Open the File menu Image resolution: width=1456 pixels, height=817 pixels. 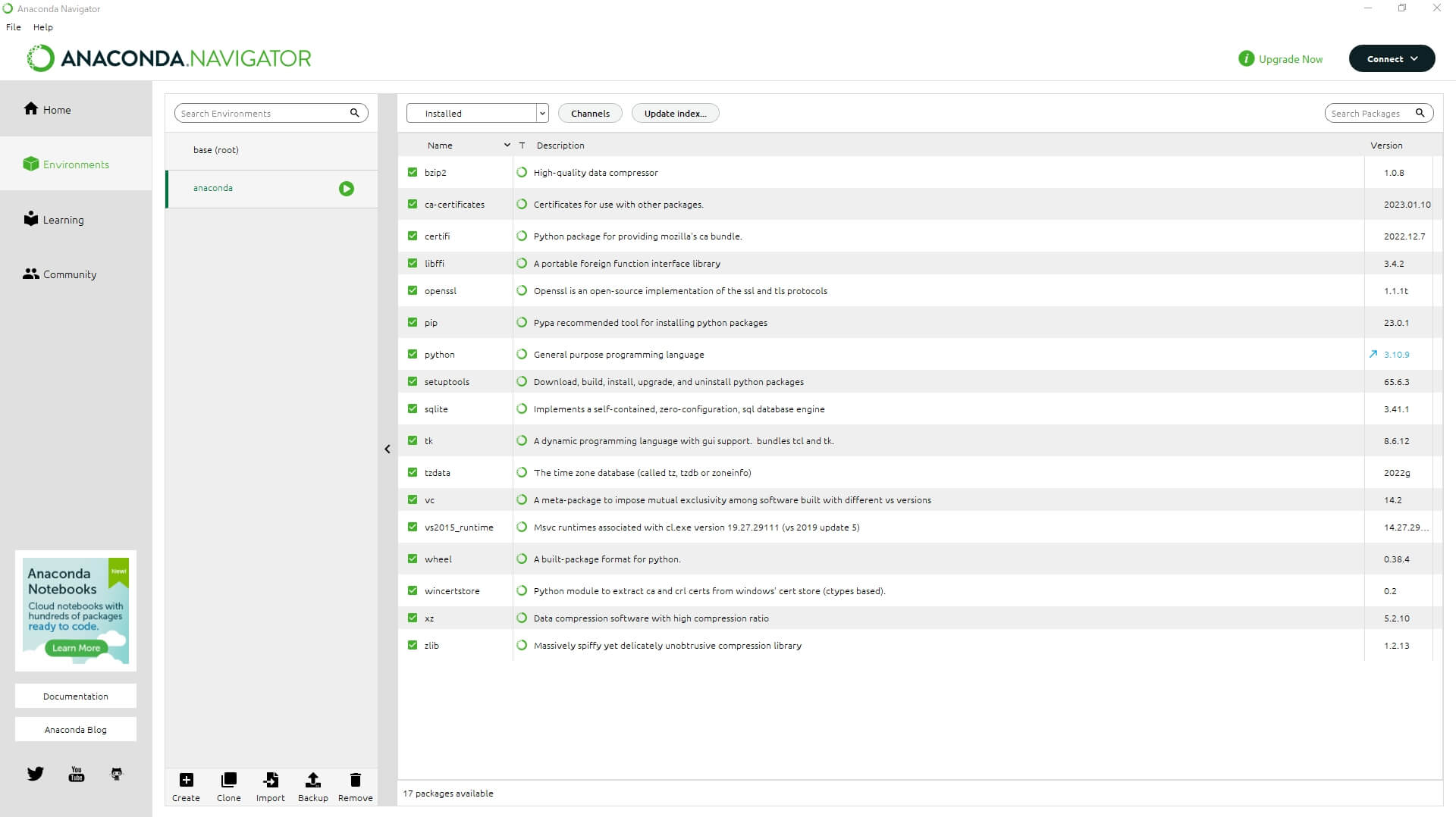tap(14, 27)
